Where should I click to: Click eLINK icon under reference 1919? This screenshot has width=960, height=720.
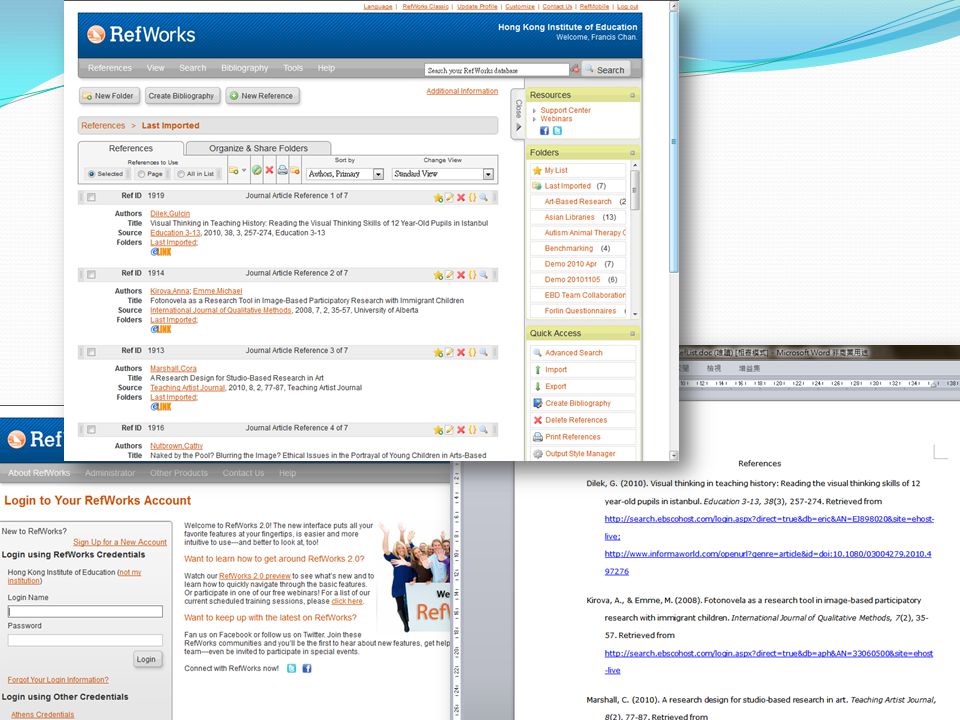tap(161, 252)
